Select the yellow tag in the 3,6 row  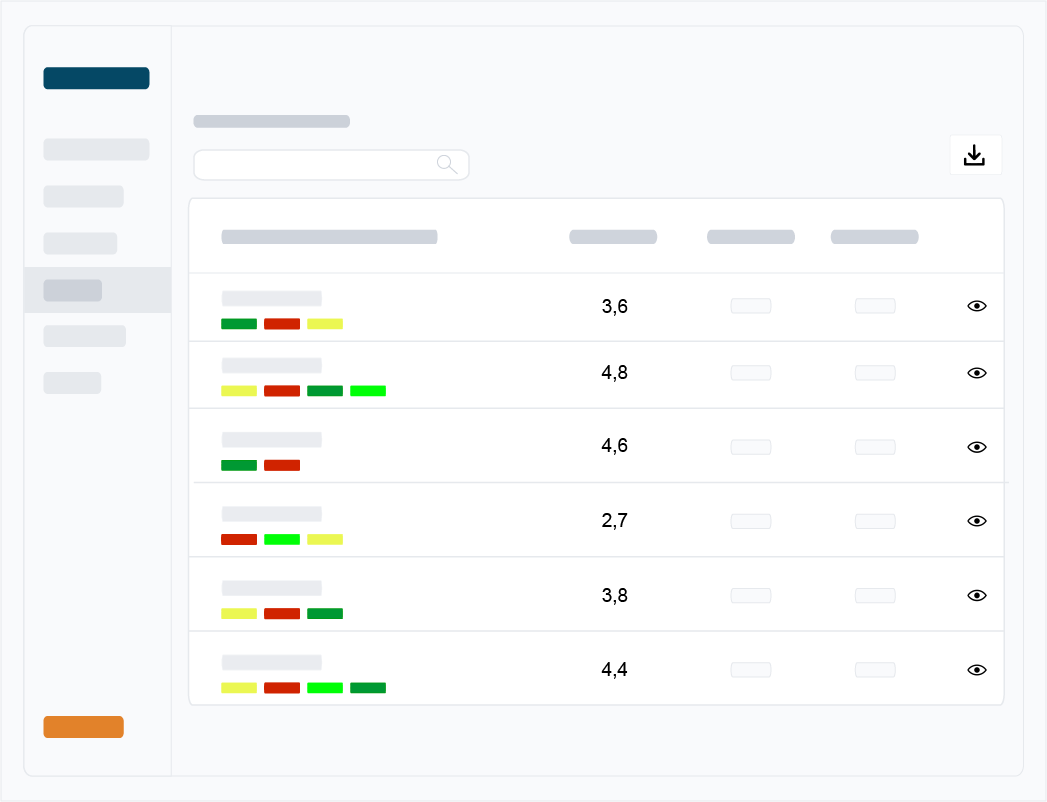(325, 324)
